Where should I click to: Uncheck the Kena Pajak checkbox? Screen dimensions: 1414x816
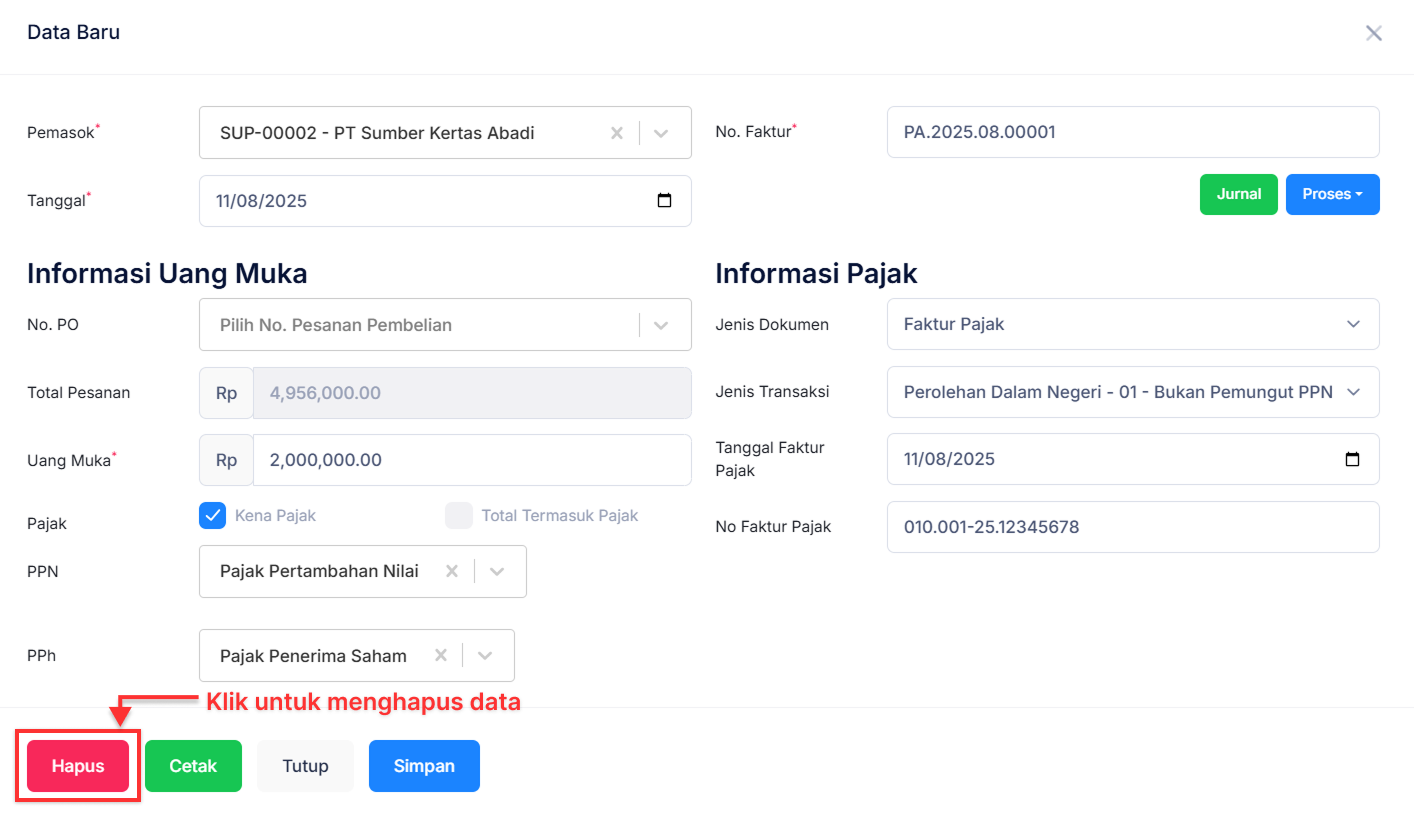click(212, 515)
